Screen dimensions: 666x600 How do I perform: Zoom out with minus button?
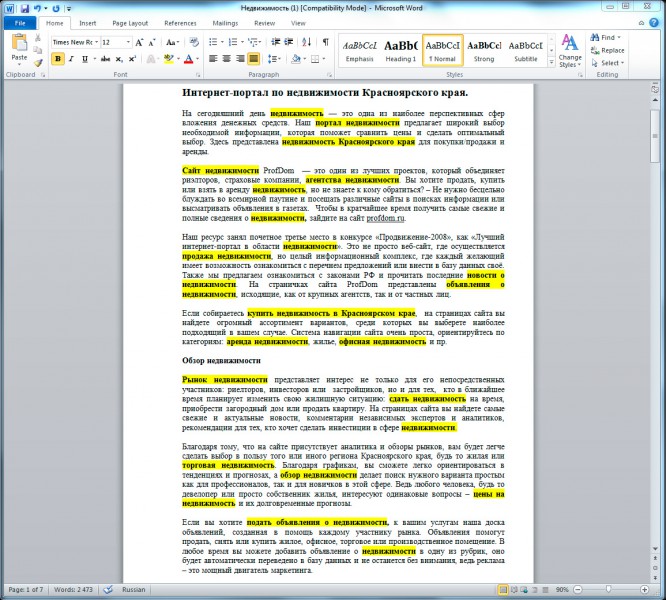point(578,589)
